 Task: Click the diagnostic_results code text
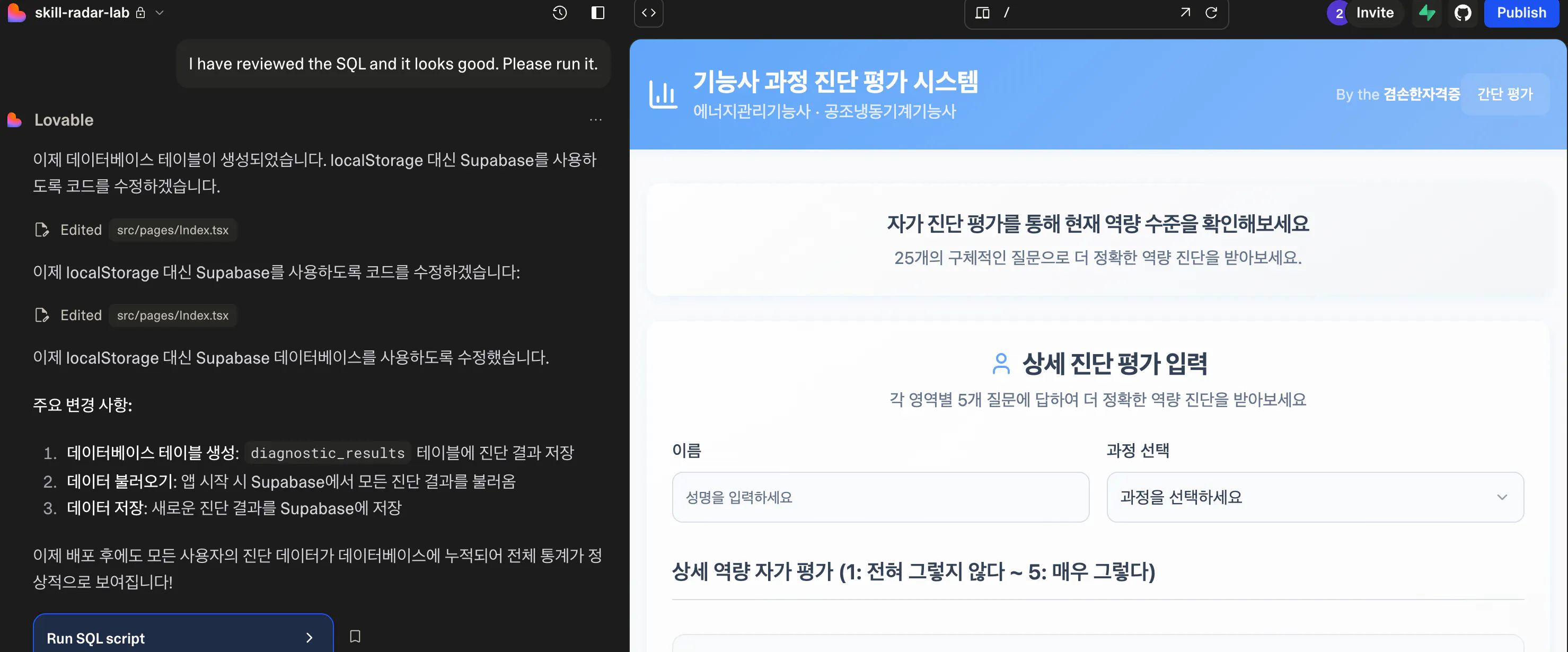(328, 453)
